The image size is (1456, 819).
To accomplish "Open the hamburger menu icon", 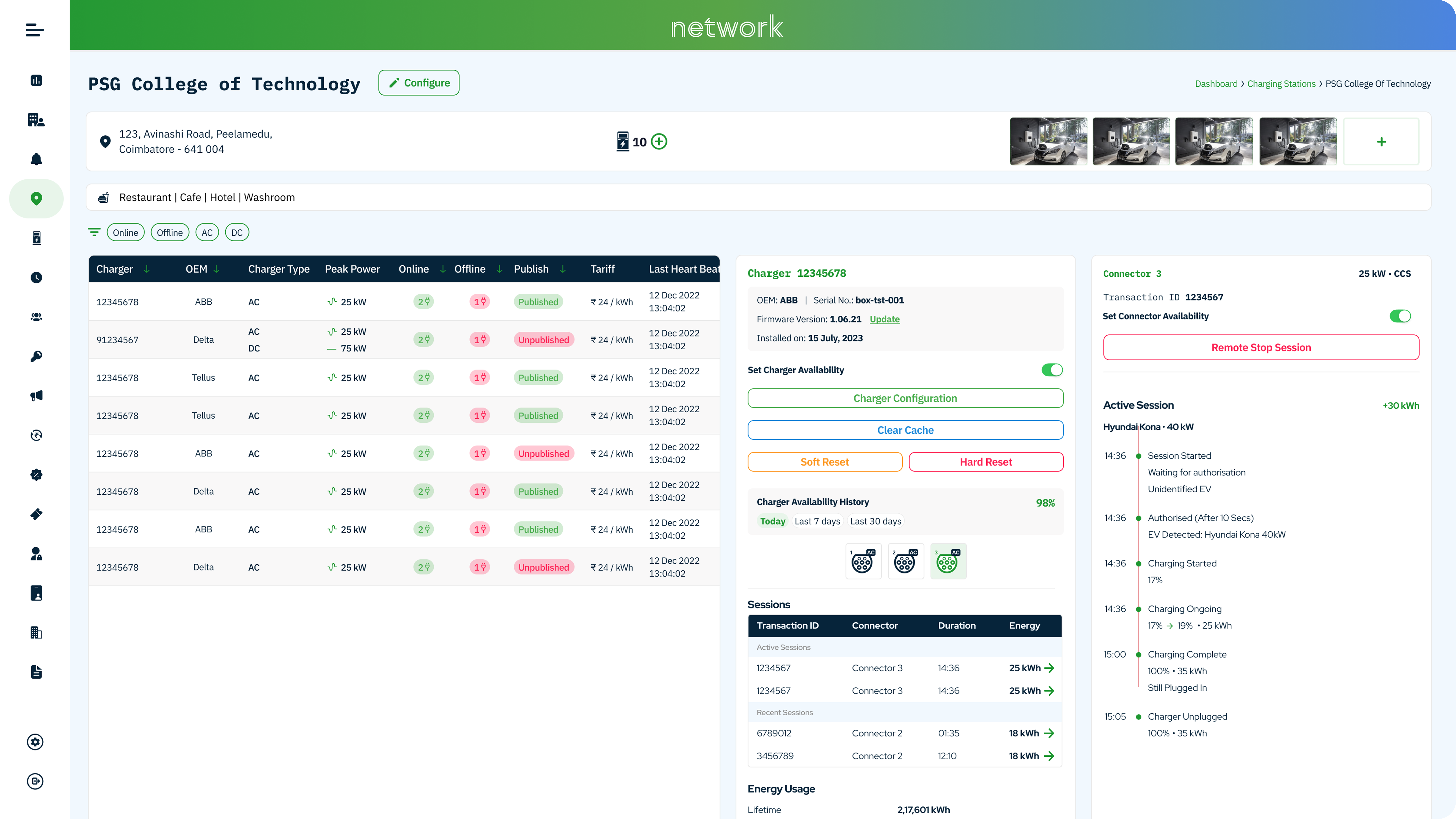I will point(35,30).
